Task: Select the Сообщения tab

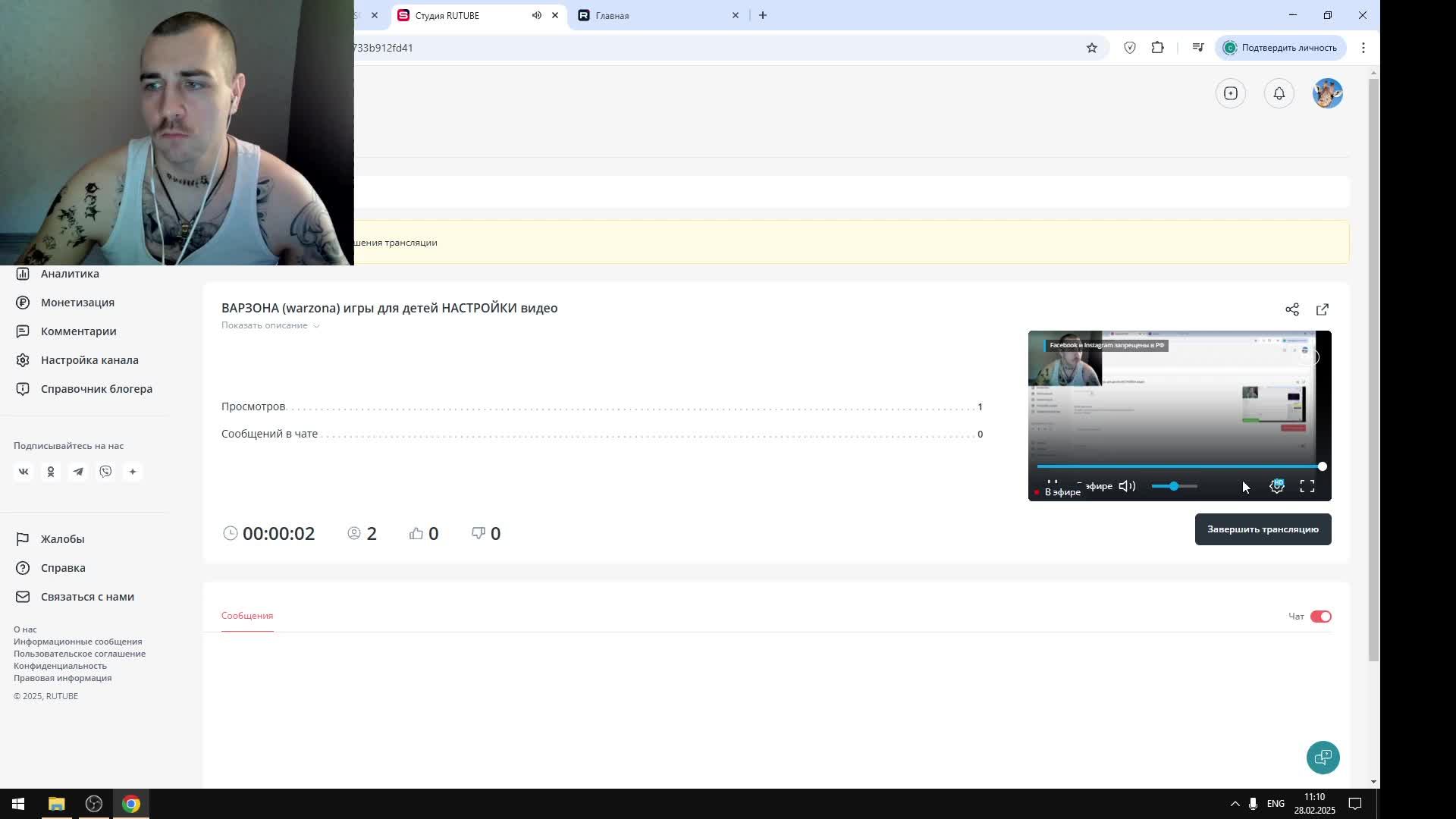Action: 247,616
